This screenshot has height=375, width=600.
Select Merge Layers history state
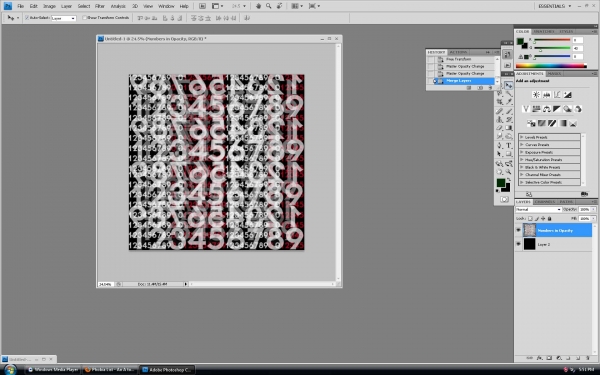pos(465,81)
